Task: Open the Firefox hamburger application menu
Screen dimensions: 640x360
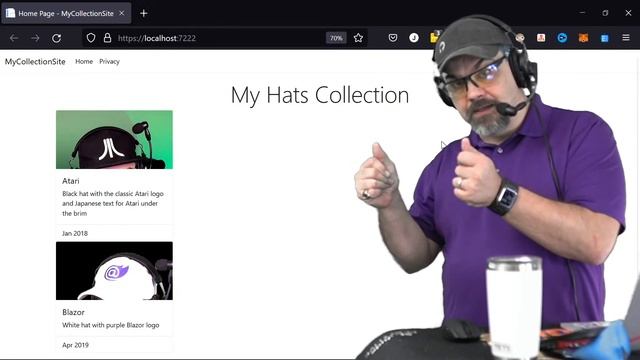Action: click(x=626, y=38)
